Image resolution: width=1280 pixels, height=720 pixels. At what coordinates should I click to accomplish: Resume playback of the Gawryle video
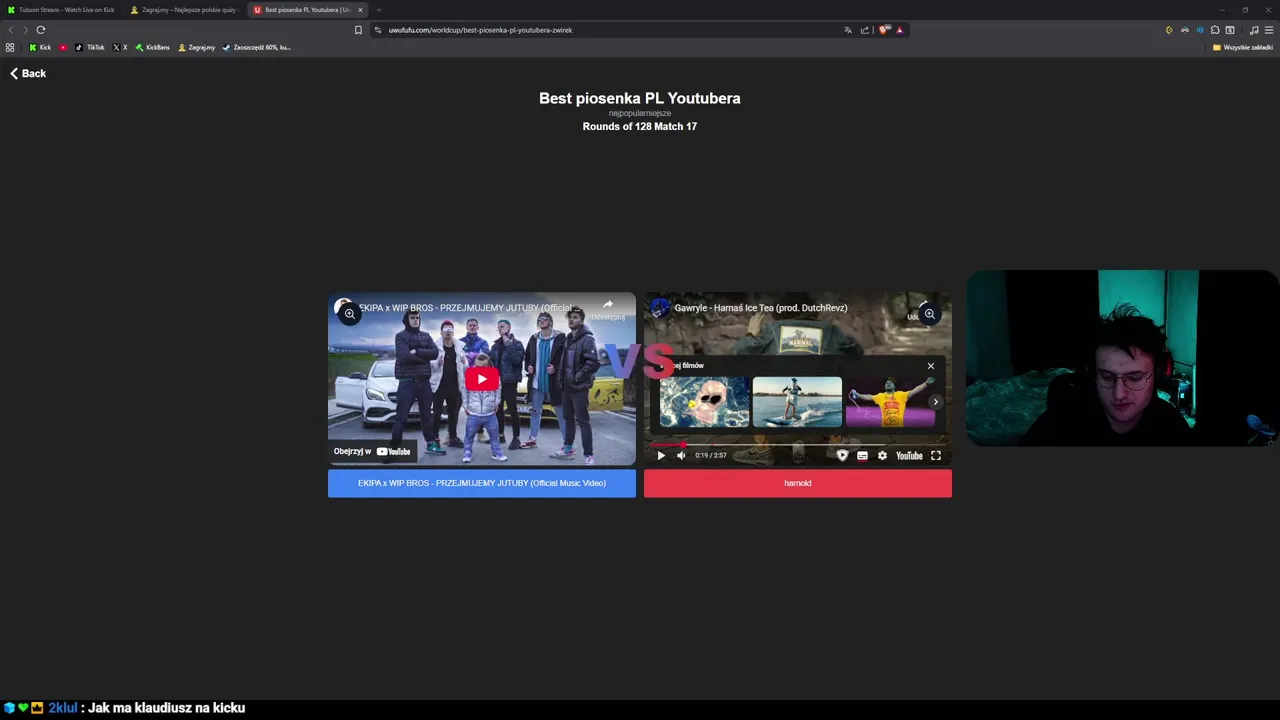[x=661, y=456]
